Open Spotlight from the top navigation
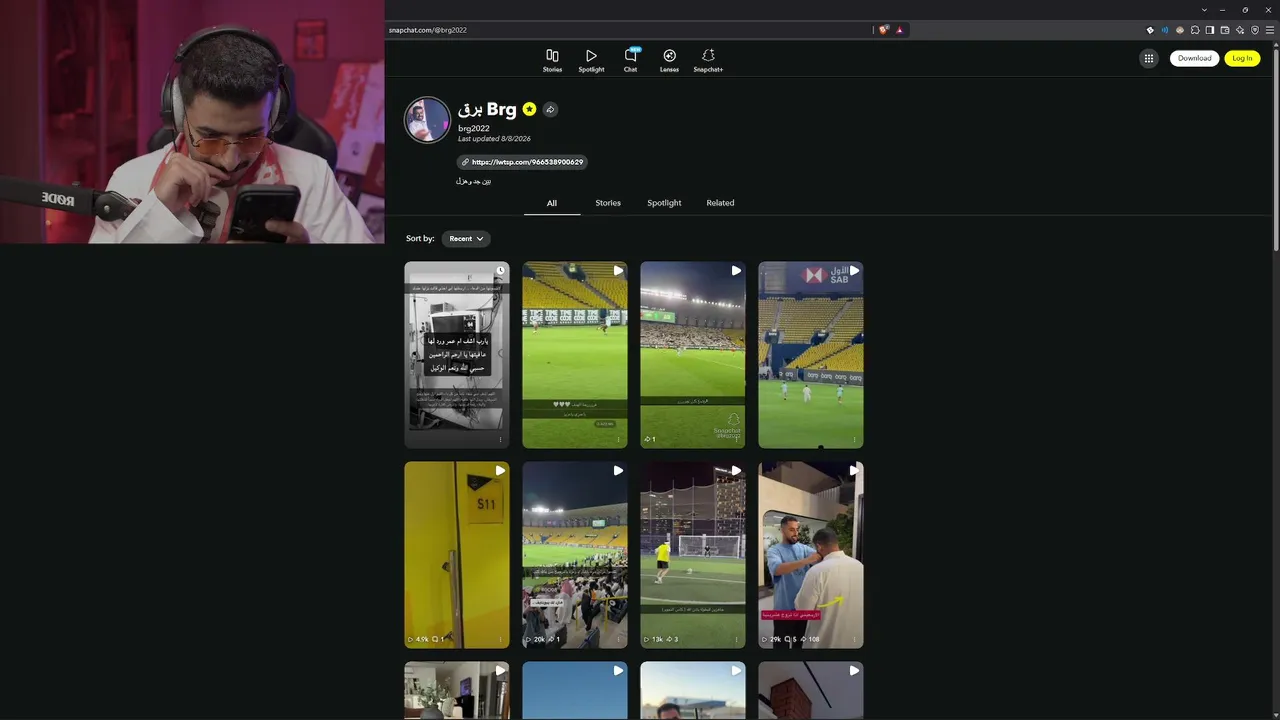 click(591, 61)
